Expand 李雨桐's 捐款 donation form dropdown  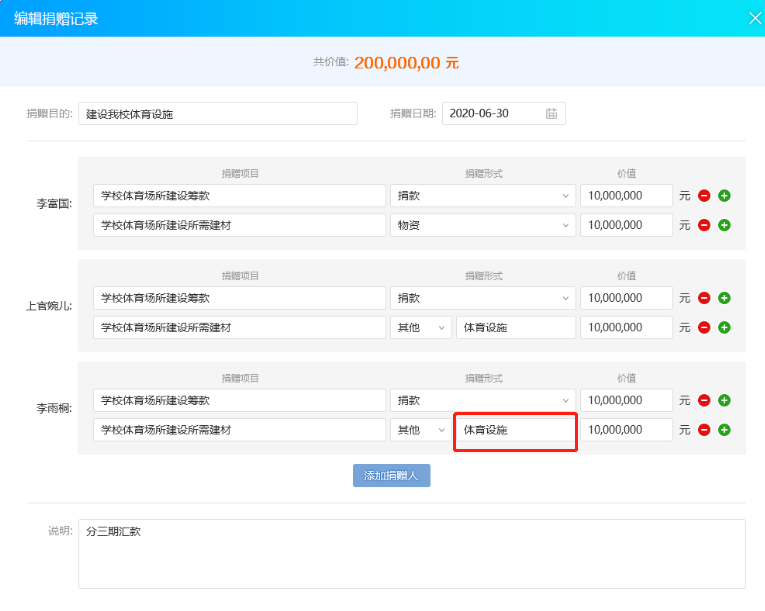483,401
